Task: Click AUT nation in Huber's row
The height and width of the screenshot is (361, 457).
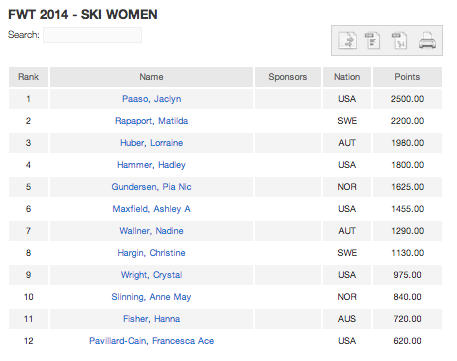Action: coord(347,143)
